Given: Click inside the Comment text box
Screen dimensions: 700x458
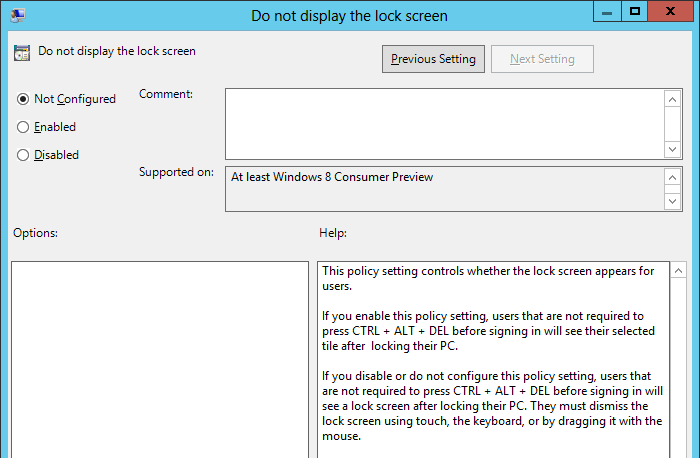Looking at the screenshot, I should 444,123.
